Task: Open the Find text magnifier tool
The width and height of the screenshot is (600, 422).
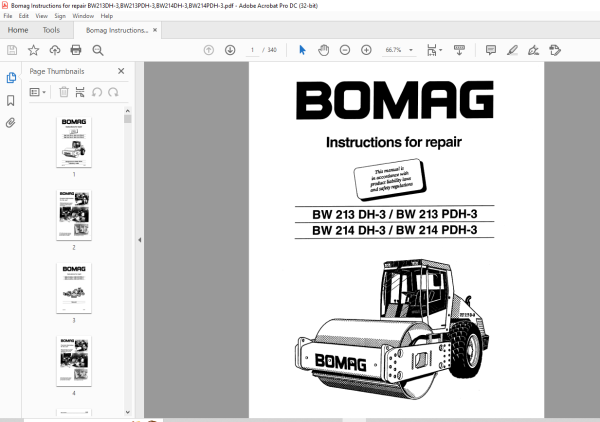Action: click(98, 50)
